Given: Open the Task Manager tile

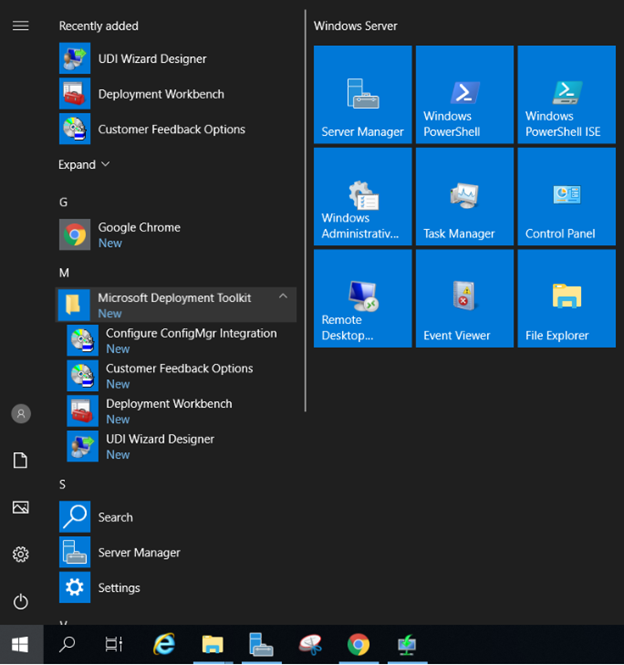Looking at the screenshot, I should 465,196.
